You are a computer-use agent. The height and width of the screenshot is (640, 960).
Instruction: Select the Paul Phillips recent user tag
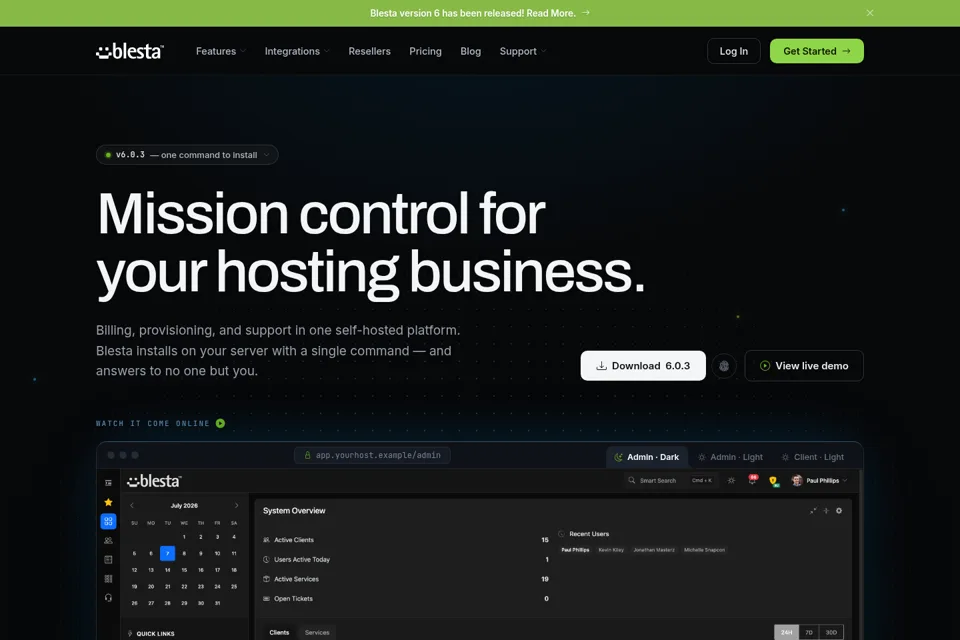click(576, 550)
